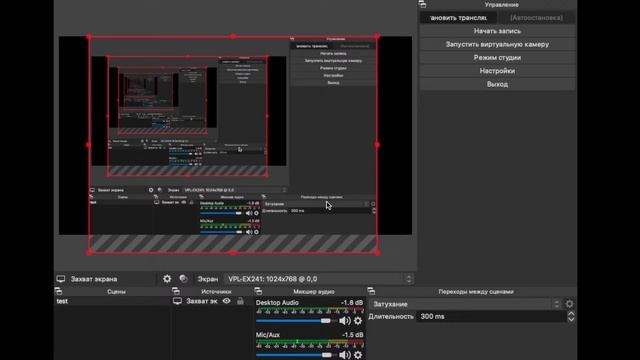The height and width of the screenshot is (360, 640).
Task: Click the preview's bottom-center red handle
Action: (x=233, y=253)
